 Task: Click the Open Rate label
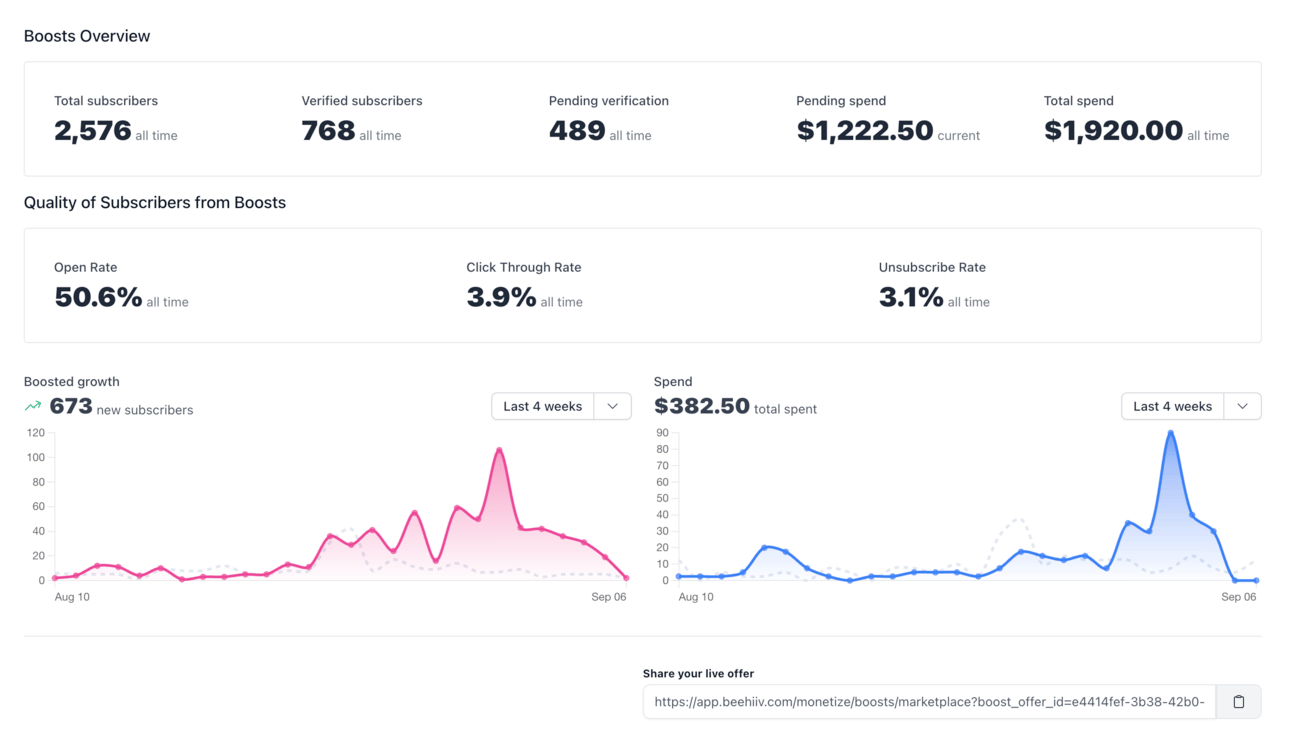coord(86,268)
